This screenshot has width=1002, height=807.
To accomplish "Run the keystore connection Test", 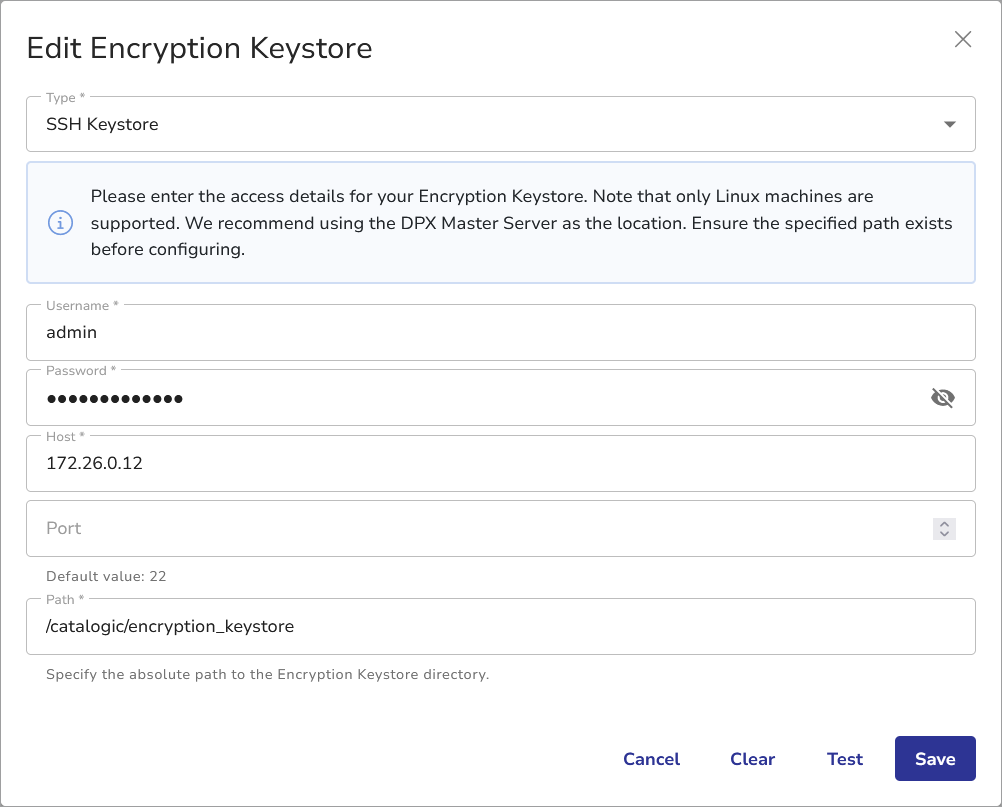I will pyautogui.click(x=844, y=759).
